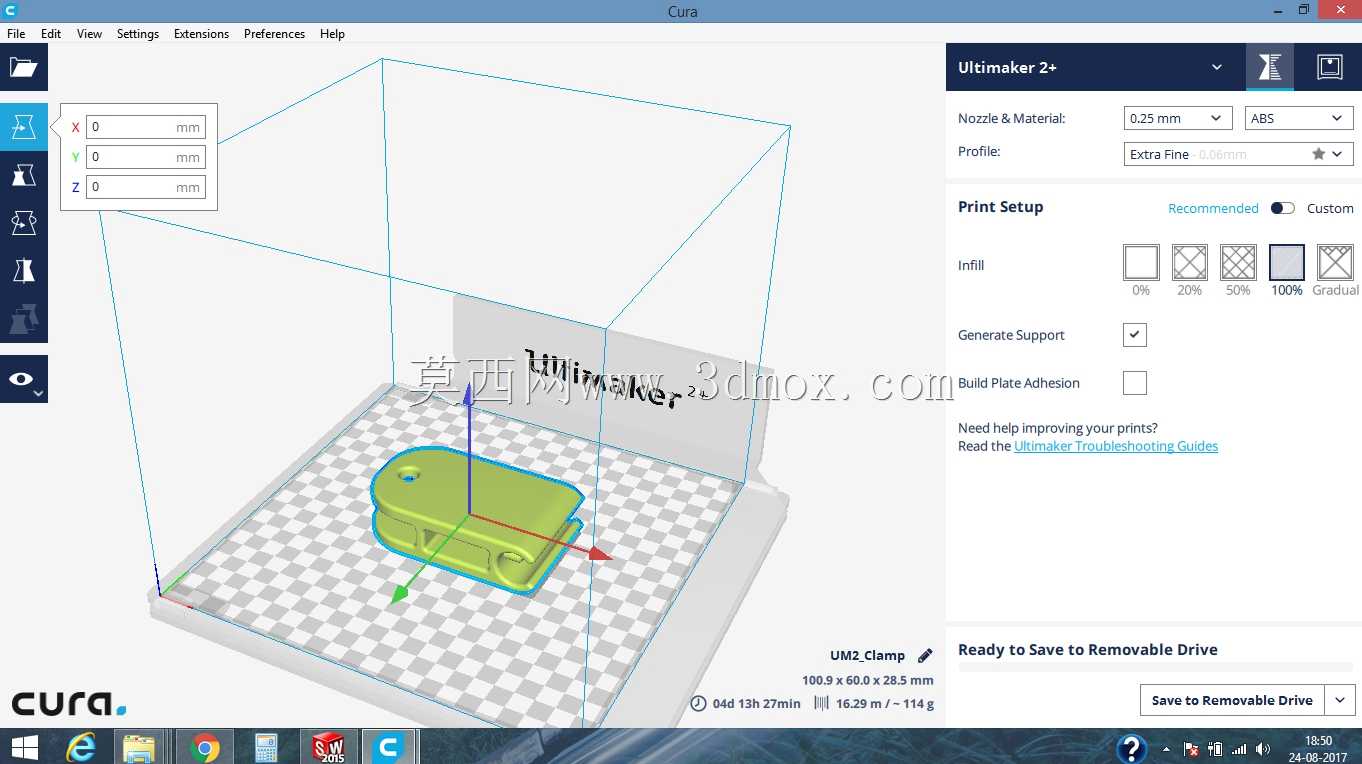Click the UM2_Clamp job name
The height and width of the screenshot is (764, 1362).
click(x=867, y=656)
